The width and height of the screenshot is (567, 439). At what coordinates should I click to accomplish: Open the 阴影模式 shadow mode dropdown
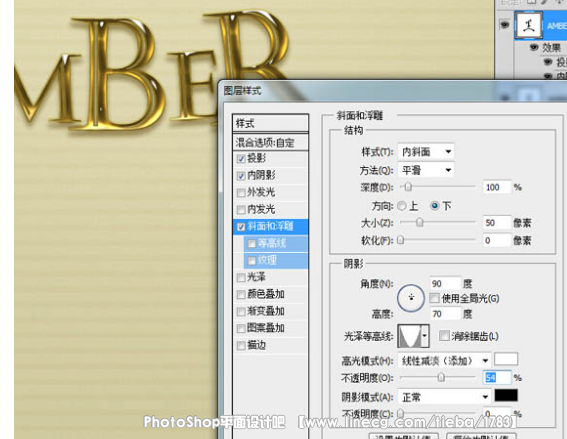tap(444, 397)
